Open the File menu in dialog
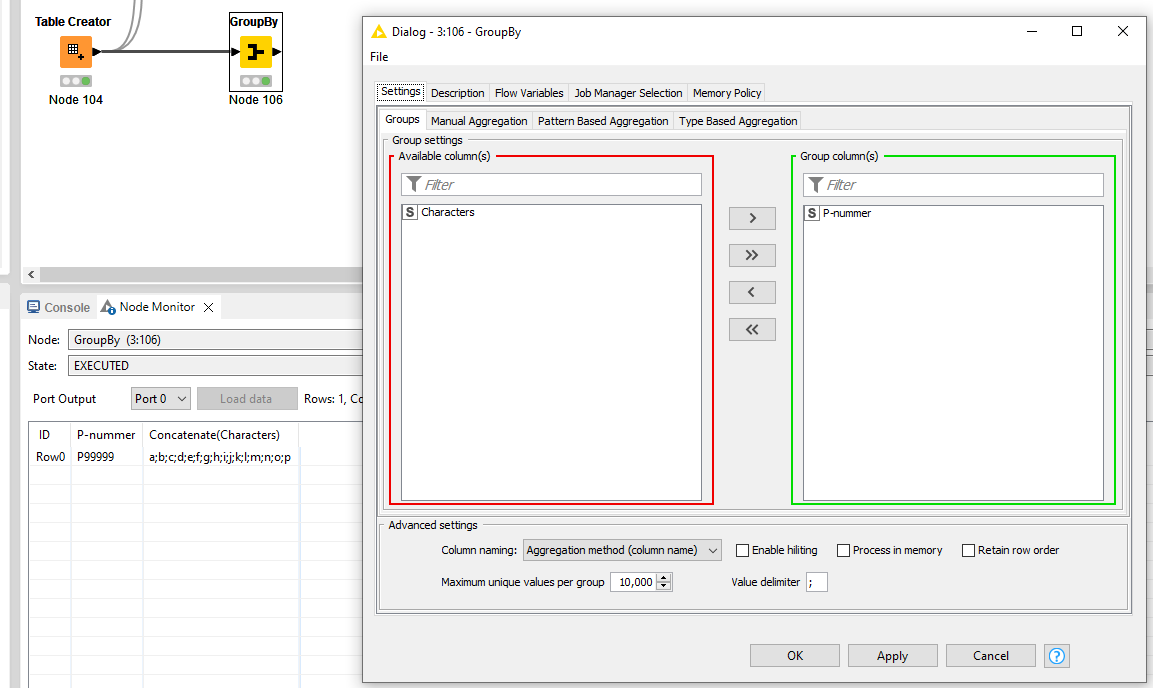Image resolution: width=1153 pixels, height=688 pixels. (x=379, y=57)
